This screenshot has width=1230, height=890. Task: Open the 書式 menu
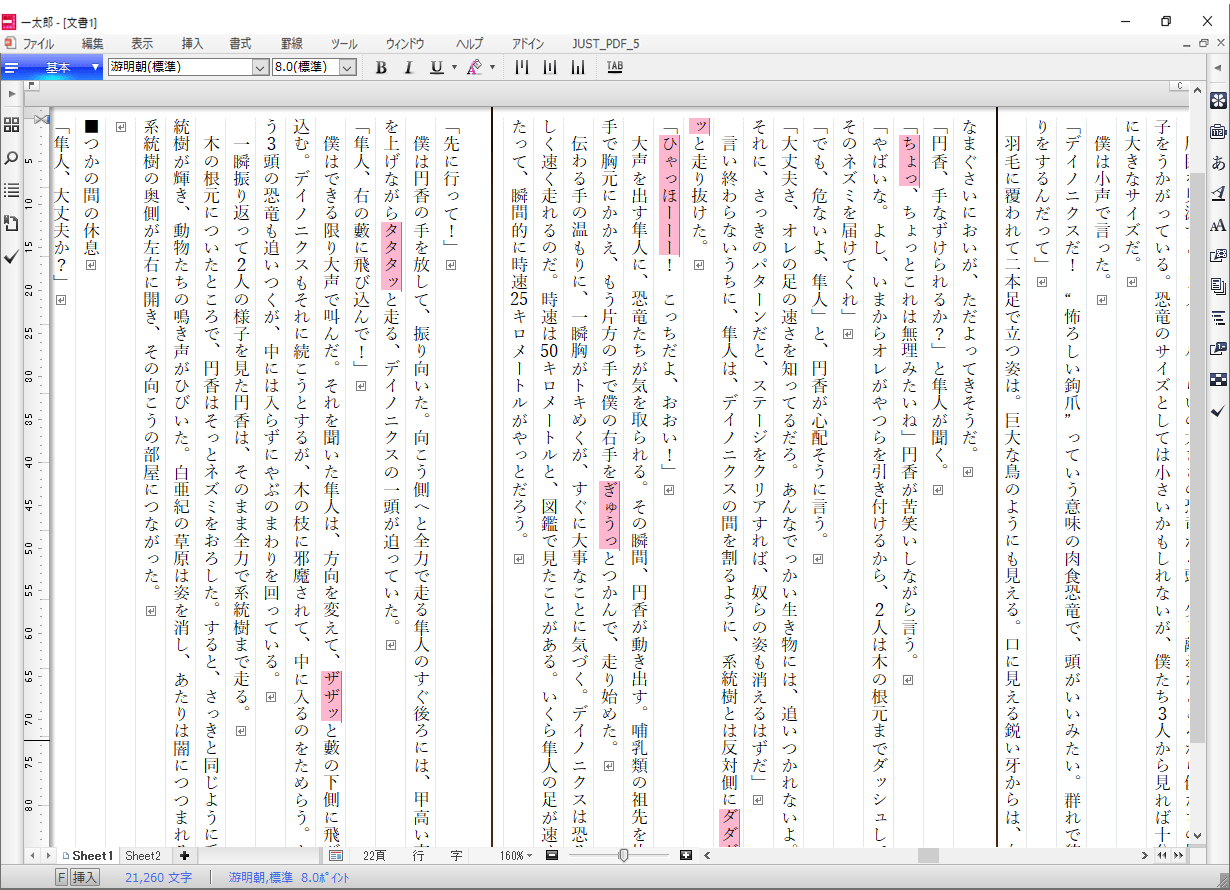point(240,44)
